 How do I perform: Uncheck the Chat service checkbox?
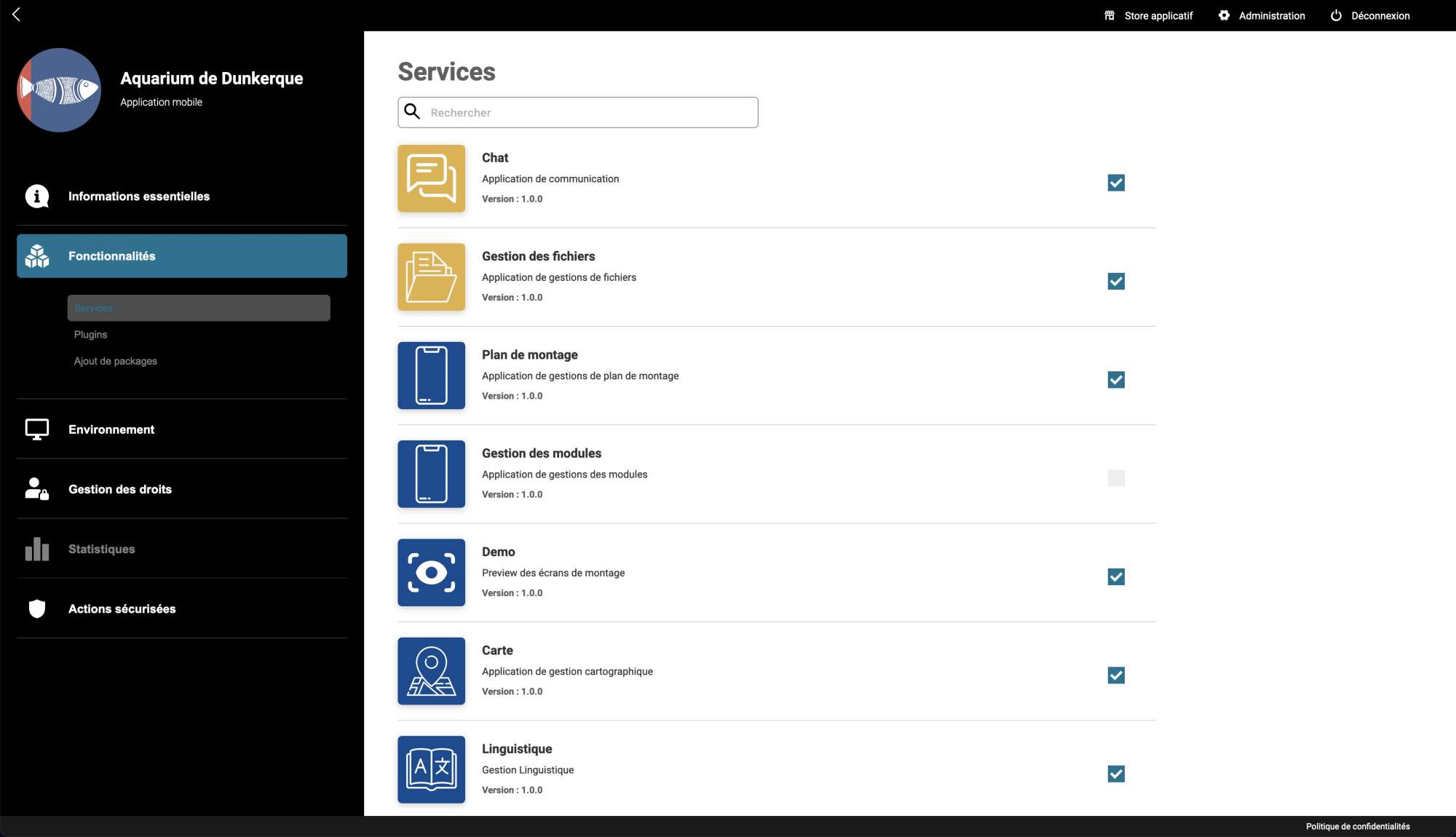coord(1115,183)
